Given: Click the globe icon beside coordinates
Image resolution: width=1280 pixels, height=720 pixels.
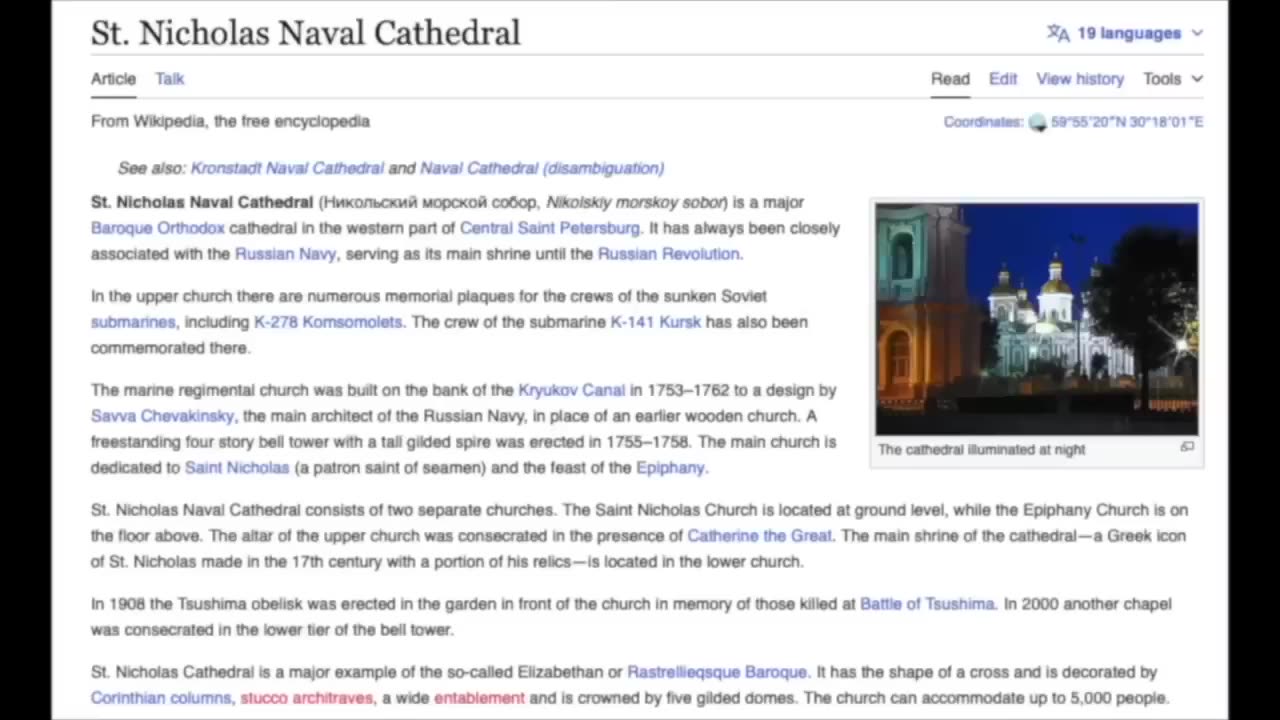Looking at the screenshot, I should (x=1037, y=122).
